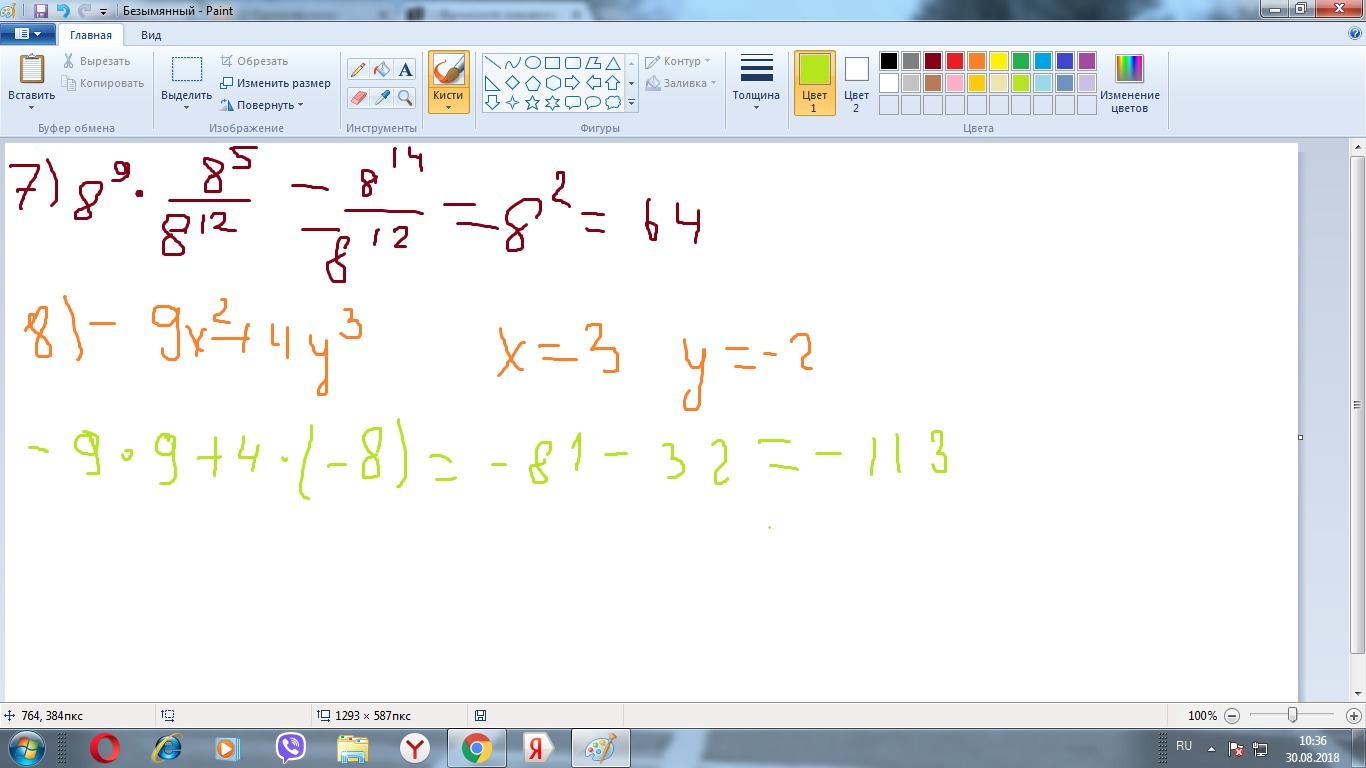Show hidden system tray icons
1366x768 pixels.
(1212, 747)
